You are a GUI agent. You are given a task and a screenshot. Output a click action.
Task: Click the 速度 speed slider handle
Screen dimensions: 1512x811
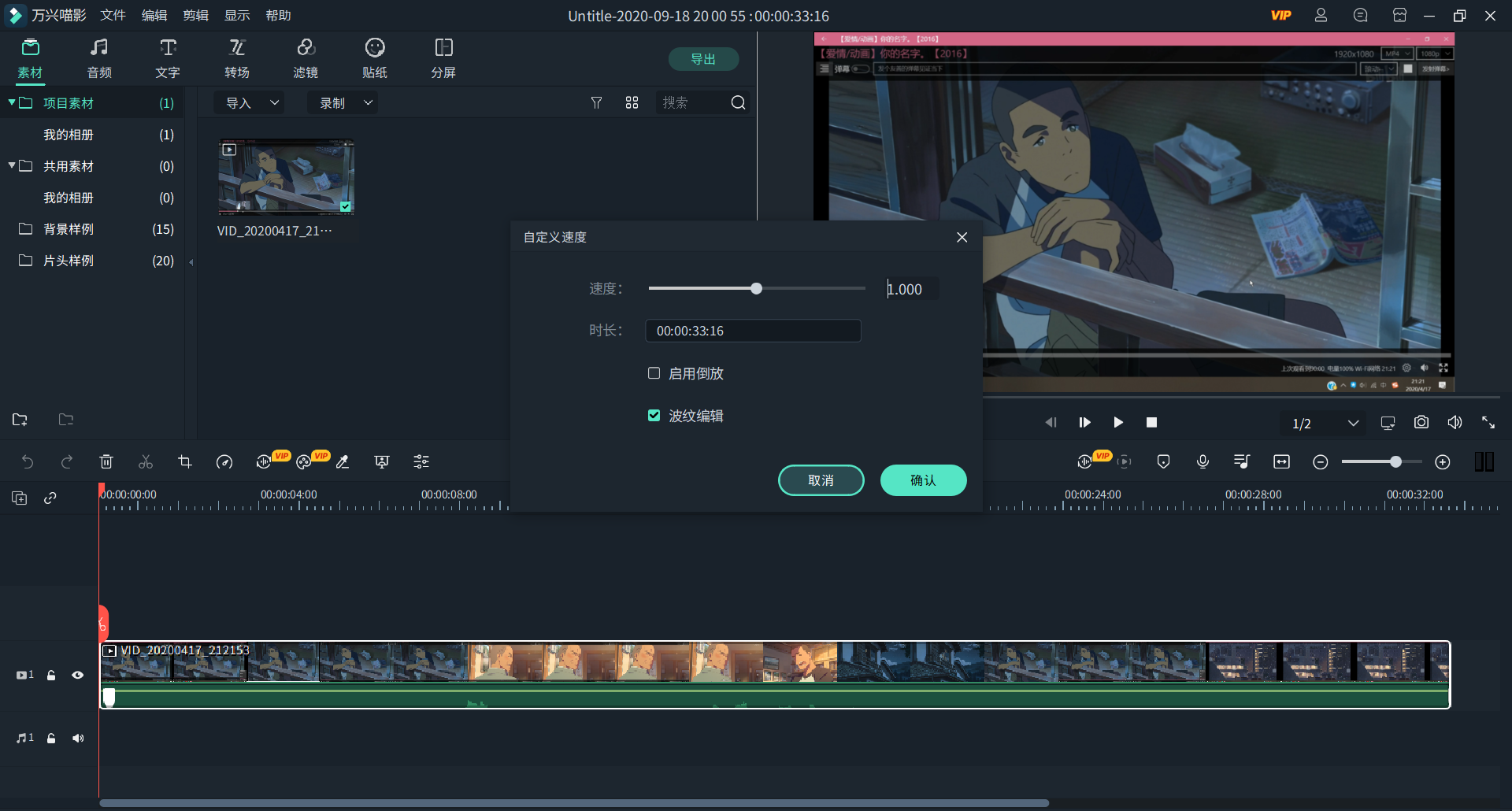756,289
